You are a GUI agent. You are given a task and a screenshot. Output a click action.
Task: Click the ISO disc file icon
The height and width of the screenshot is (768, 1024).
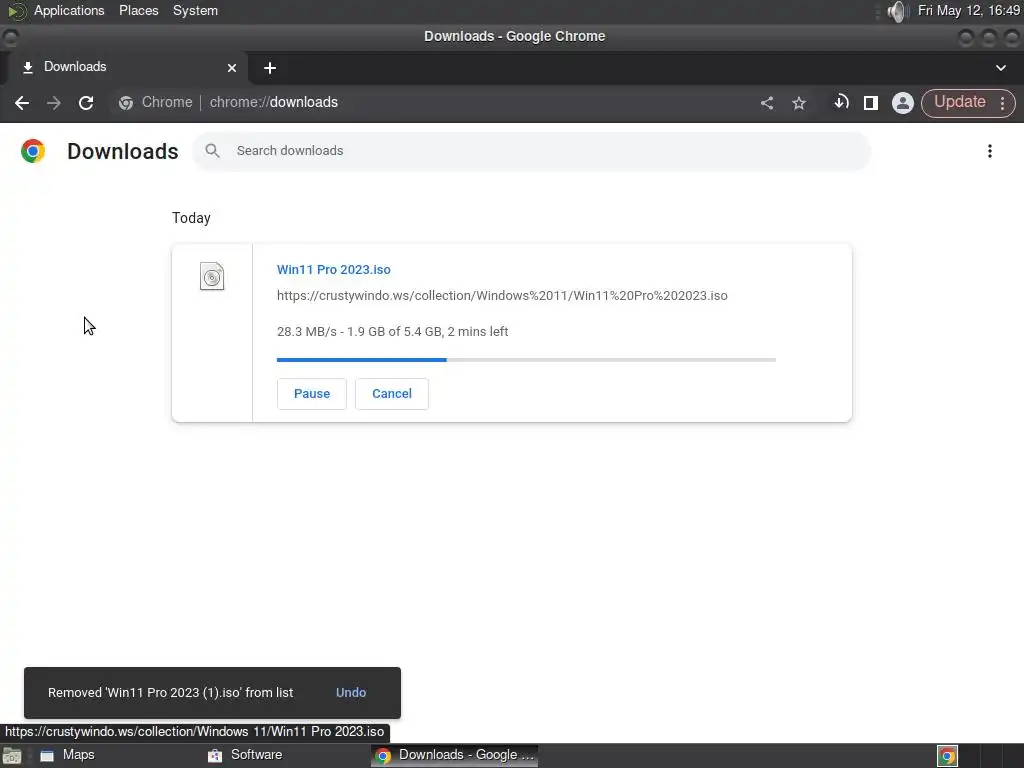pyautogui.click(x=212, y=276)
